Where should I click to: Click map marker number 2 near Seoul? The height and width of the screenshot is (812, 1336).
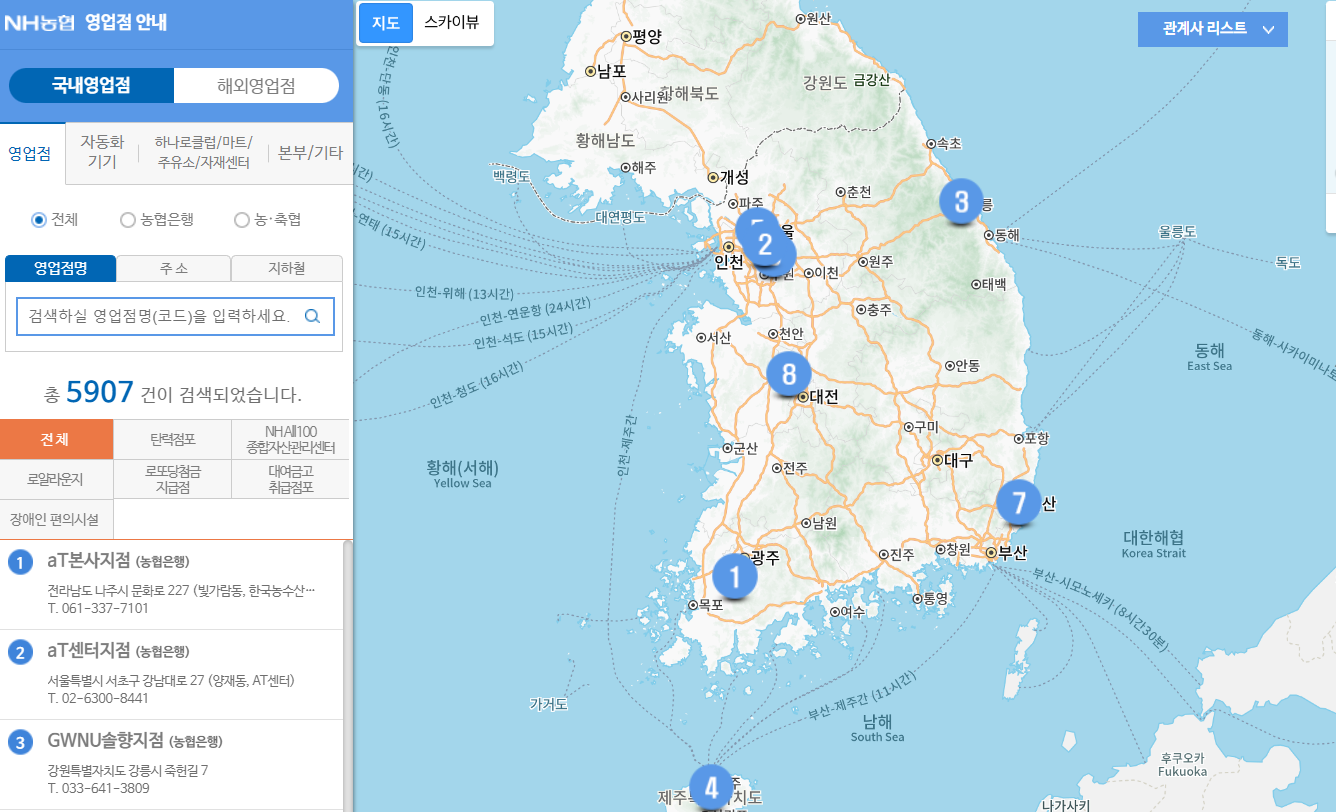(x=766, y=245)
